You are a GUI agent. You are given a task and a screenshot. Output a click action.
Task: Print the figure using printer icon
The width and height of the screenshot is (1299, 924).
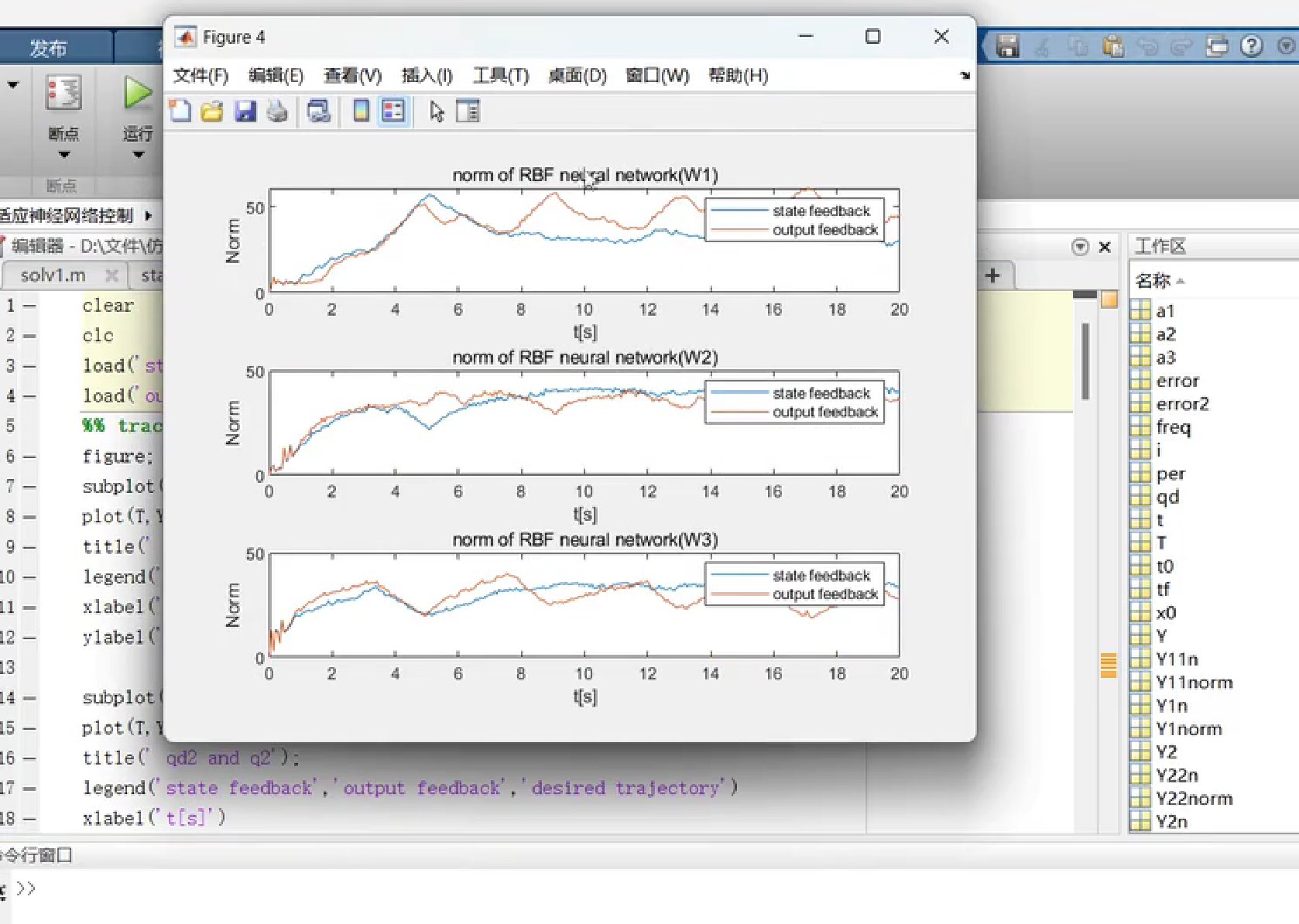277,111
